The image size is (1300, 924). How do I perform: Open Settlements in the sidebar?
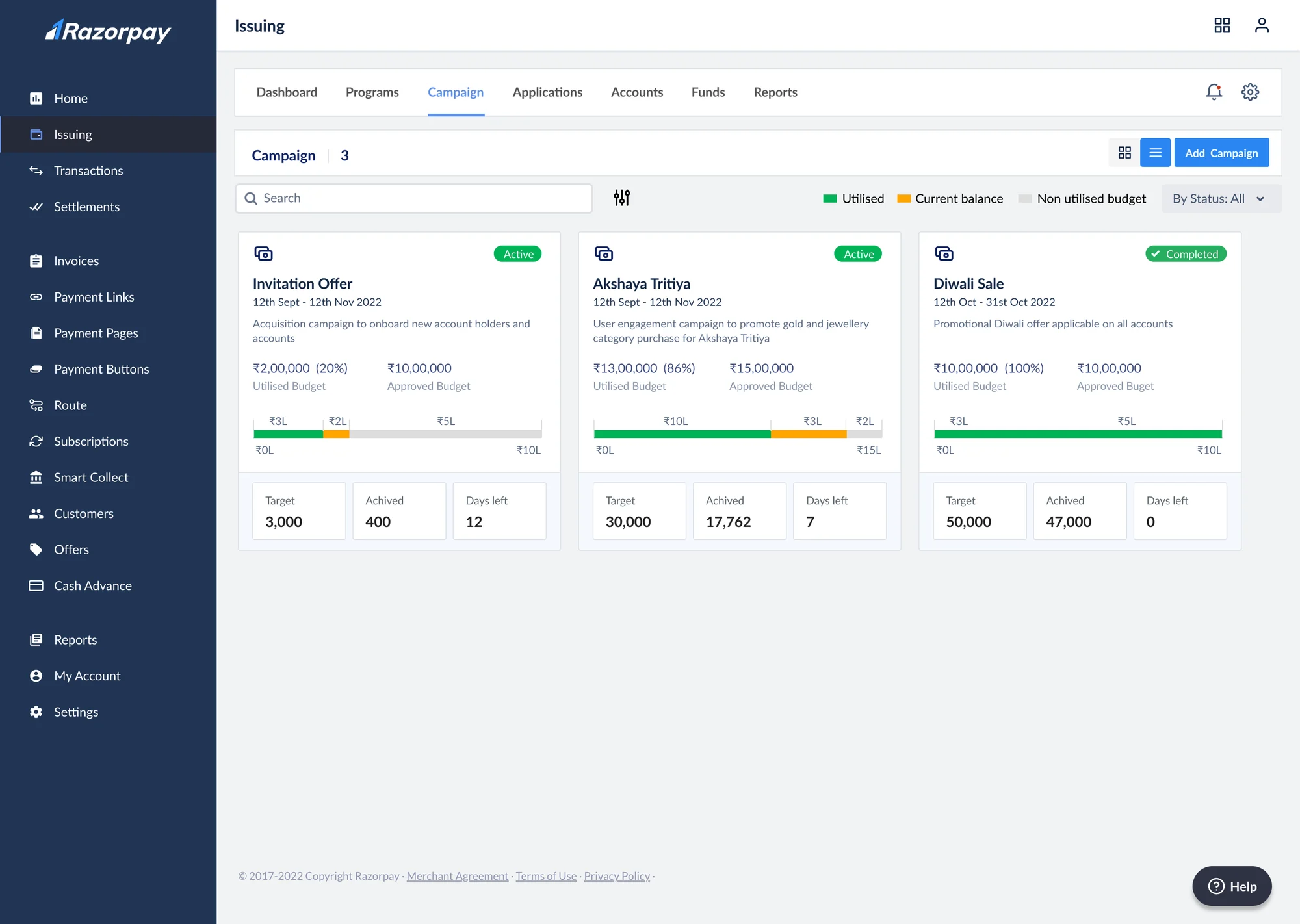pyautogui.click(x=108, y=207)
